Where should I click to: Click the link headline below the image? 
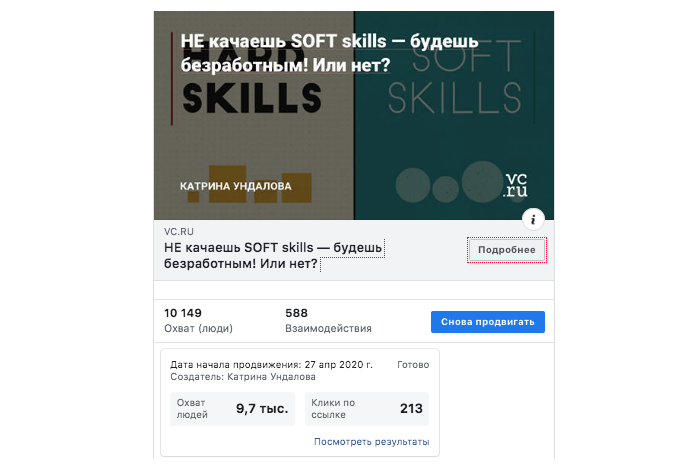click(x=273, y=256)
